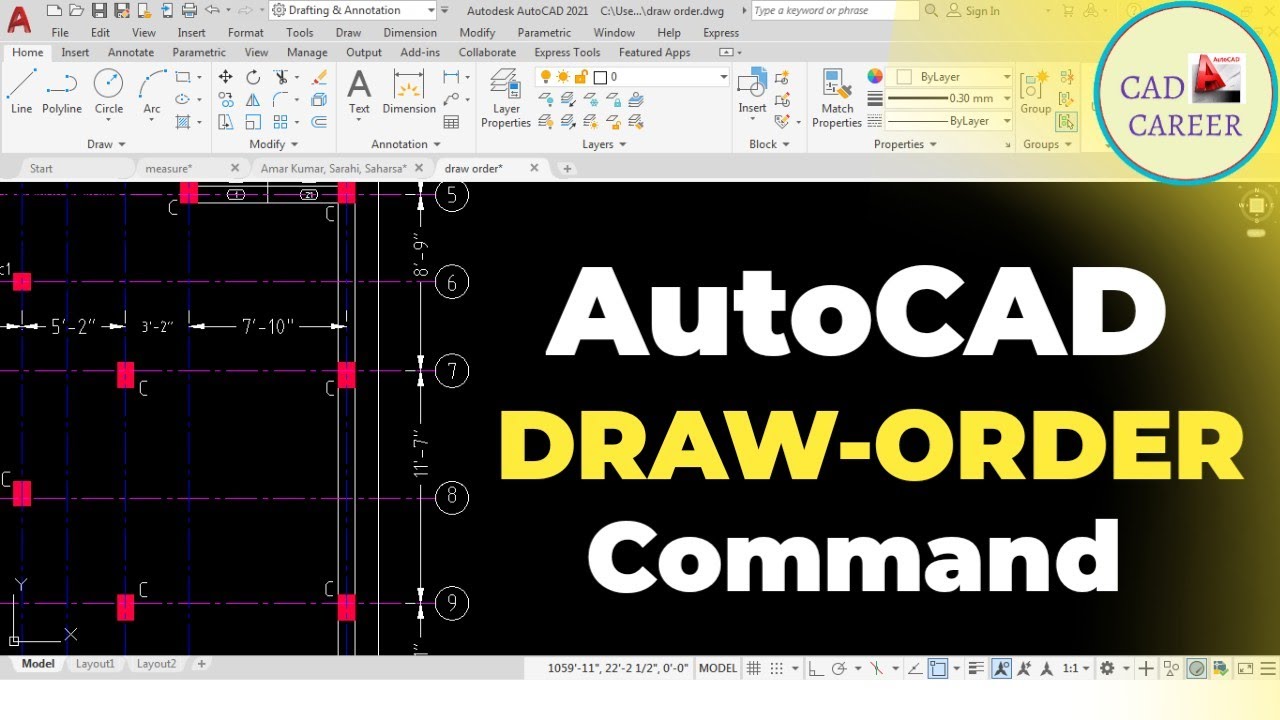The image size is (1280, 720).
Task: Click the coordinates readout in status bar
Action: (618, 668)
